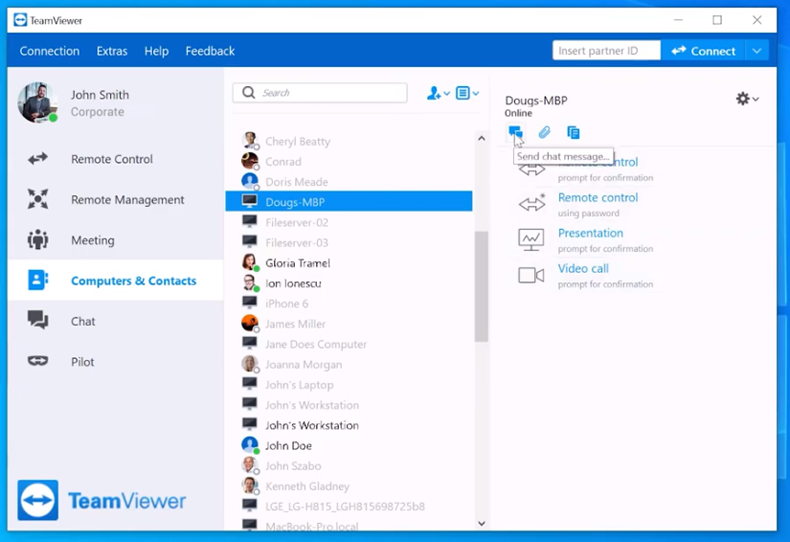
Task: Click the copy documents icon for Dougs-MBP
Action: [573, 132]
